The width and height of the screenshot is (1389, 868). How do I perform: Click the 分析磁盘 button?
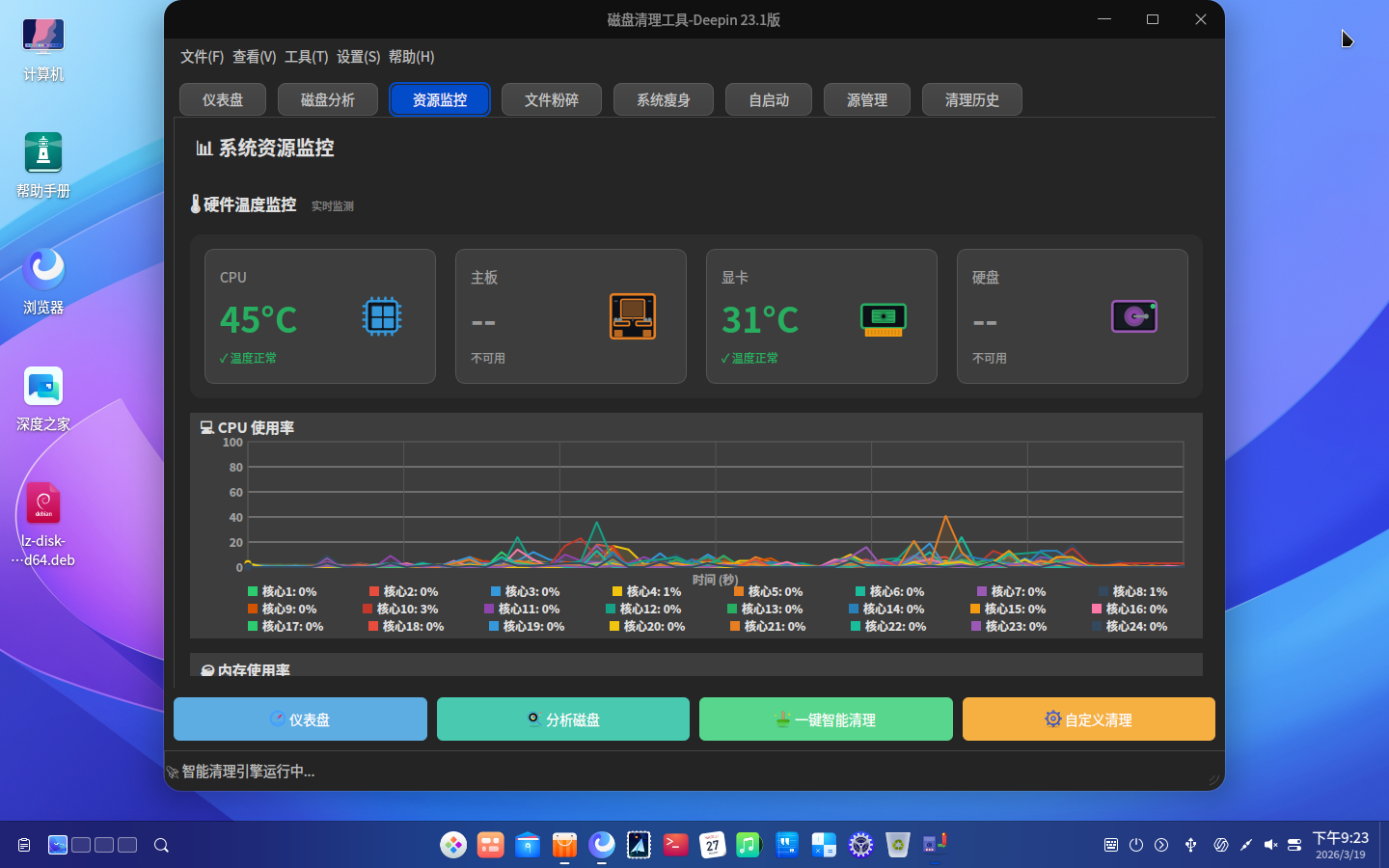coord(563,719)
